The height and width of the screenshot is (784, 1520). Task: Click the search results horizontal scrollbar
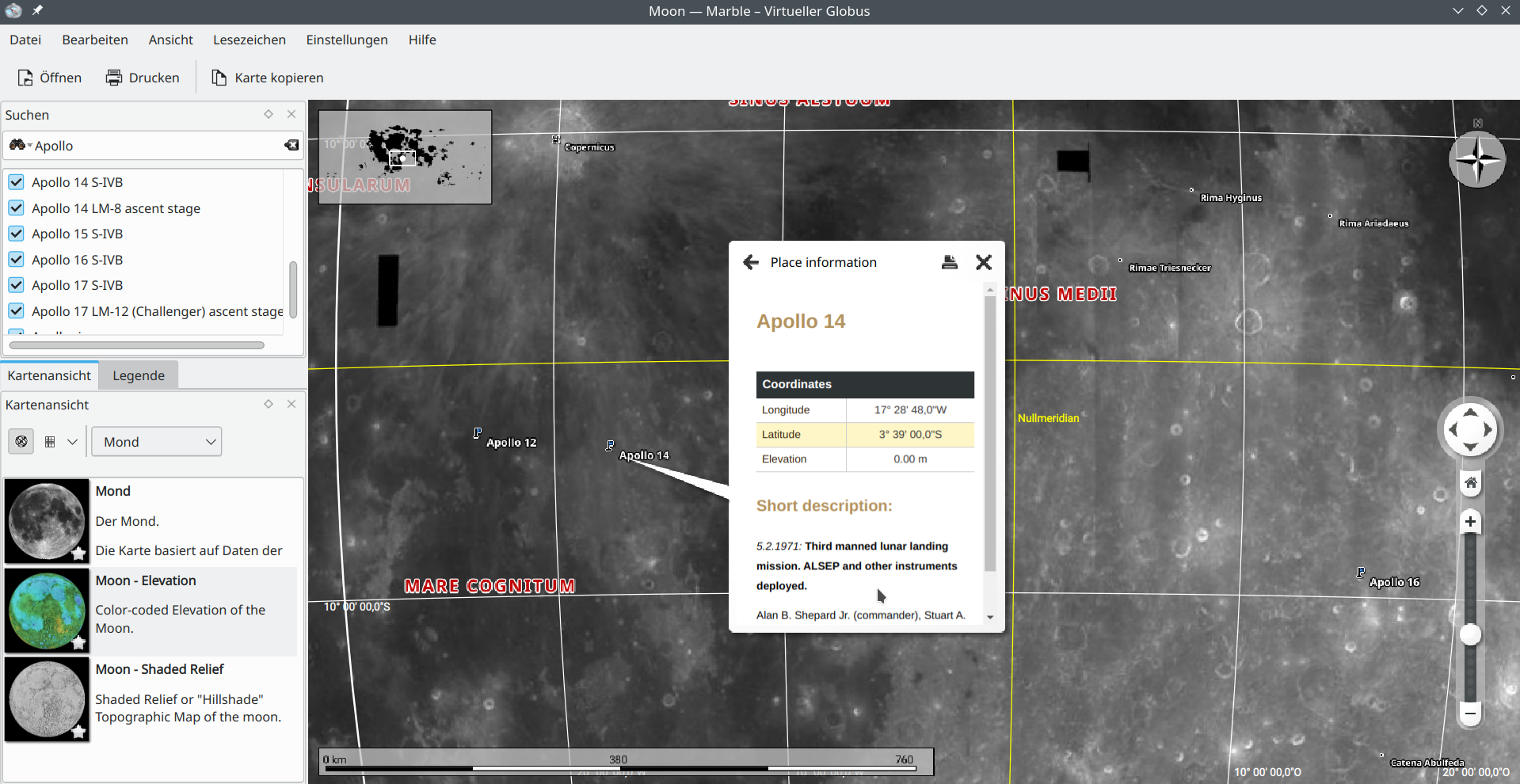137,345
